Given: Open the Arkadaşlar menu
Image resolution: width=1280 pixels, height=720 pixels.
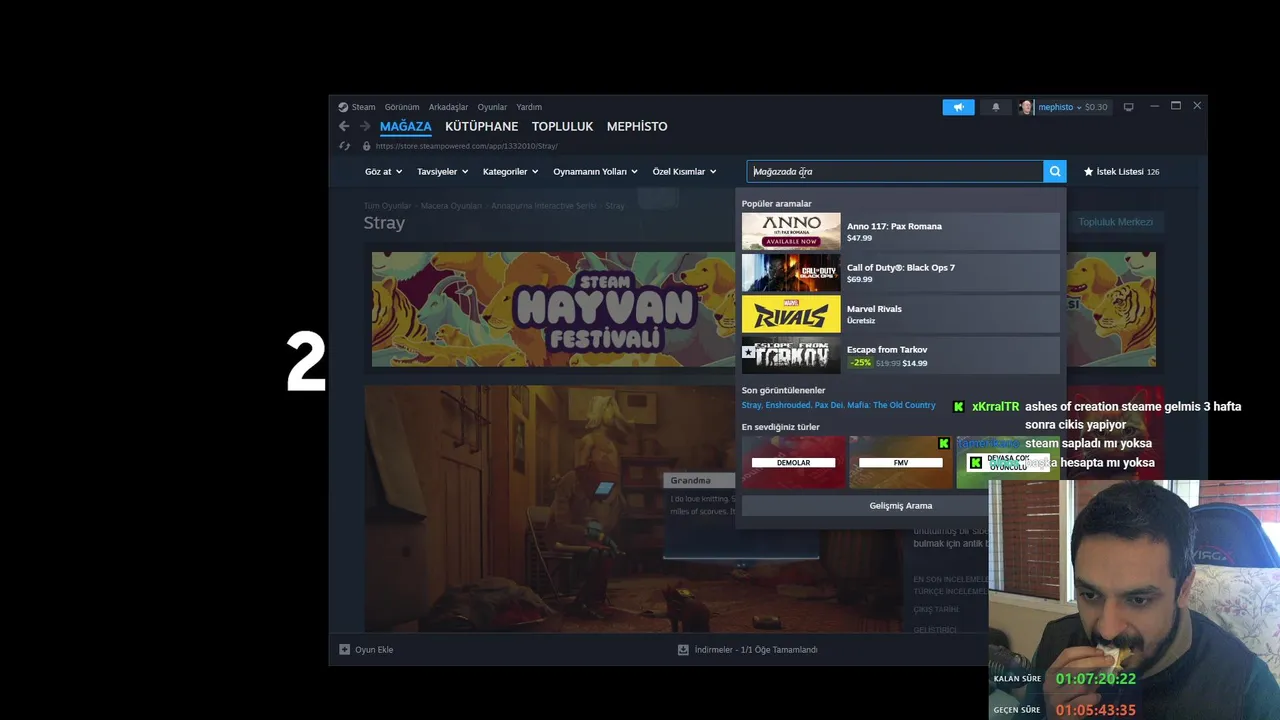Looking at the screenshot, I should pyautogui.click(x=448, y=107).
